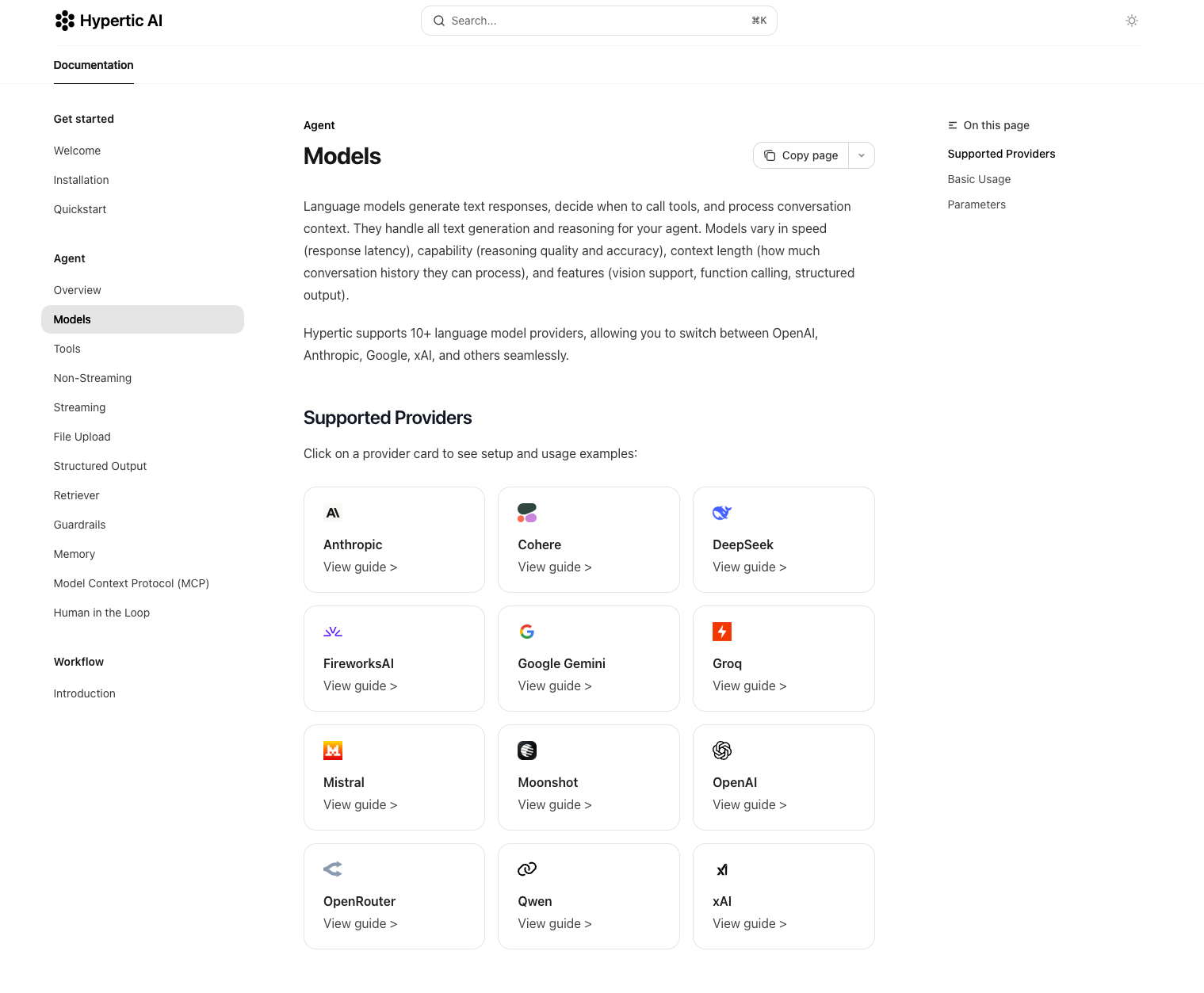Open the FireworksAI View guide link
The height and width of the screenshot is (993, 1204).
tap(360, 686)
